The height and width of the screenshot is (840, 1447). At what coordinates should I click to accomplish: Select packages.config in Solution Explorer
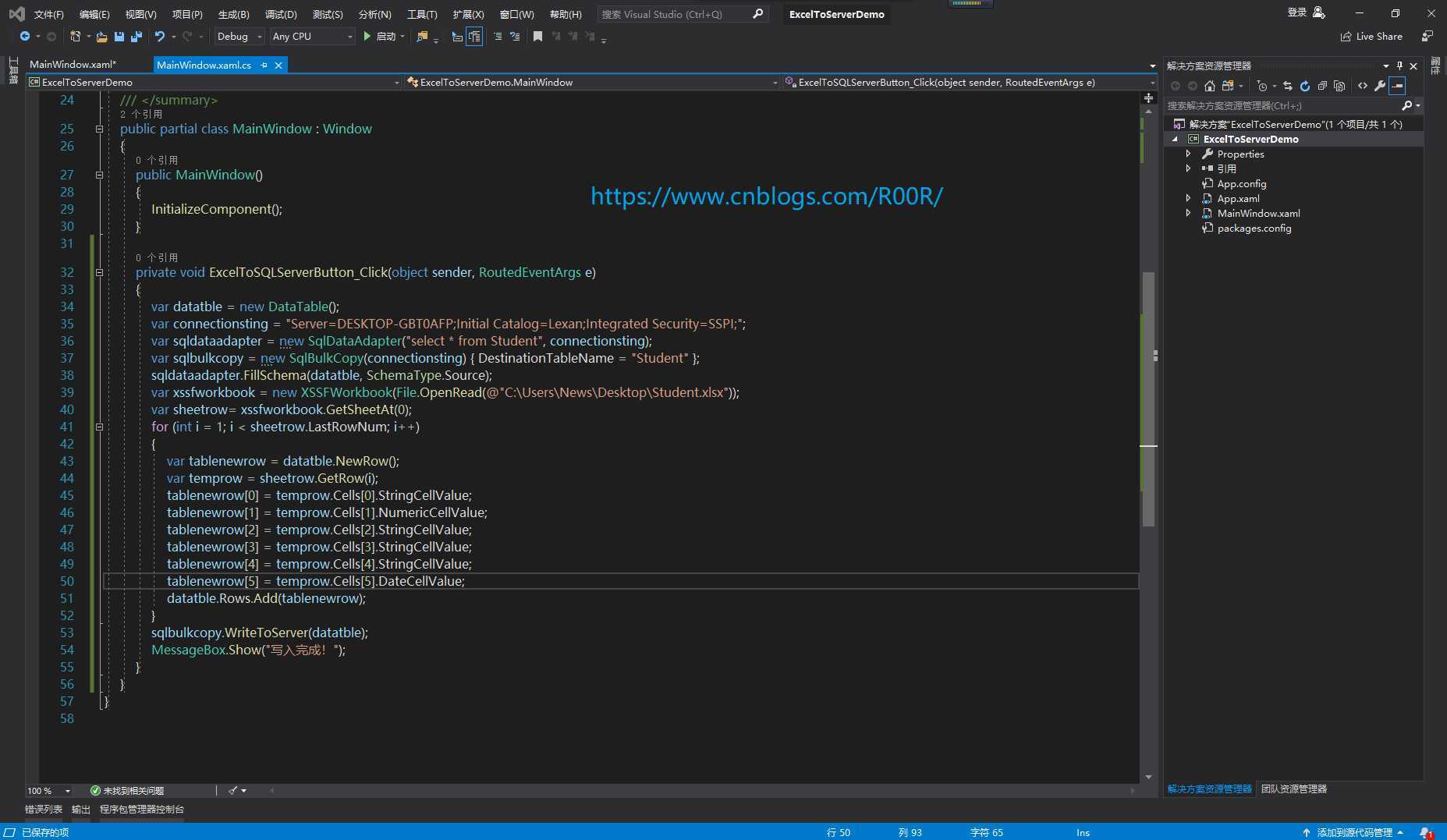[1254, 229]
